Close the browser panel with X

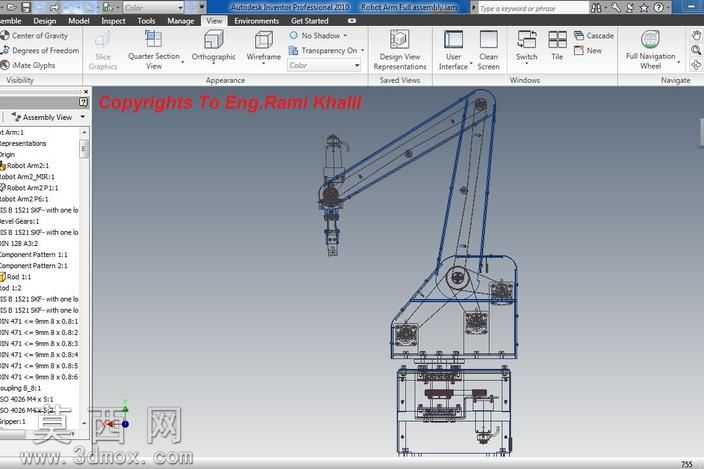click(86, 92)
